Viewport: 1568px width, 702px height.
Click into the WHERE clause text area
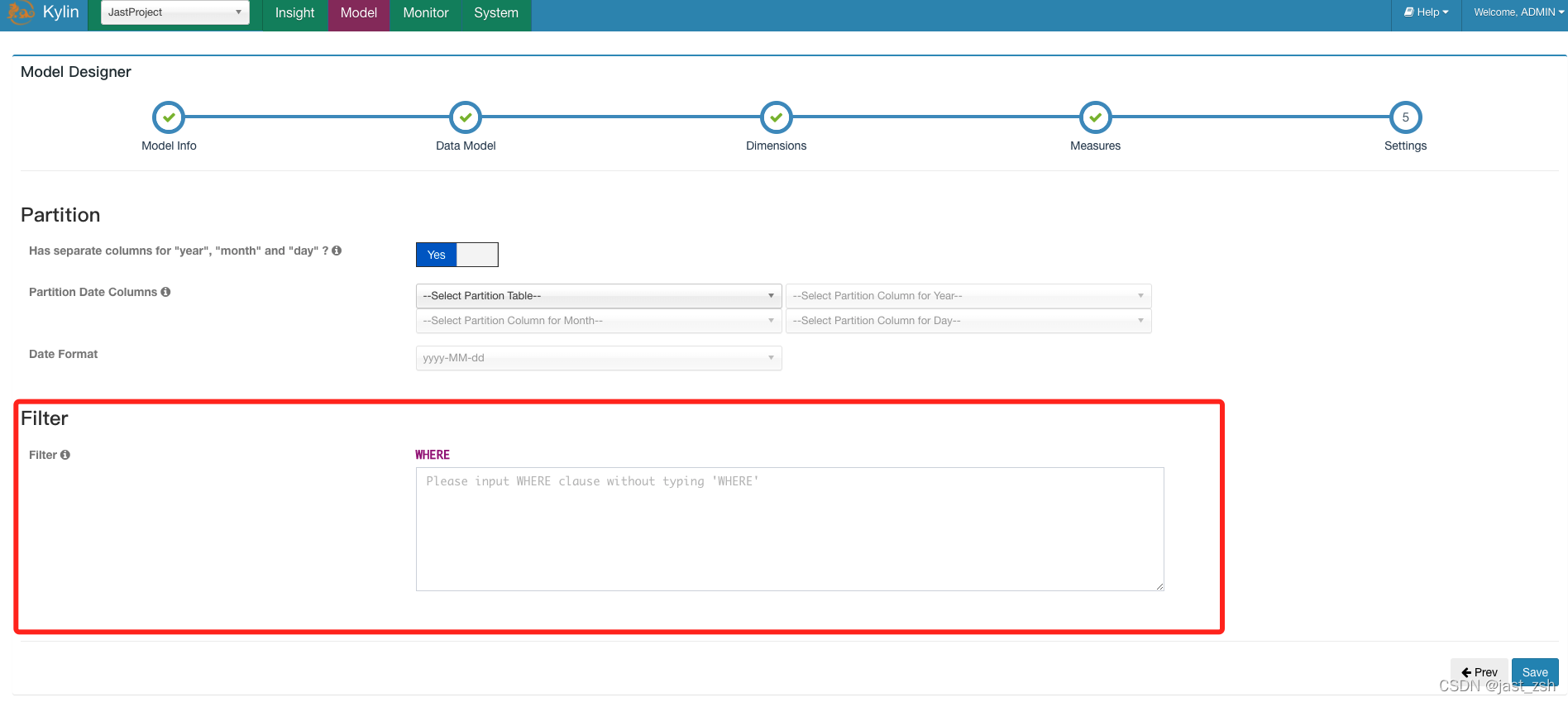point(790,529)
